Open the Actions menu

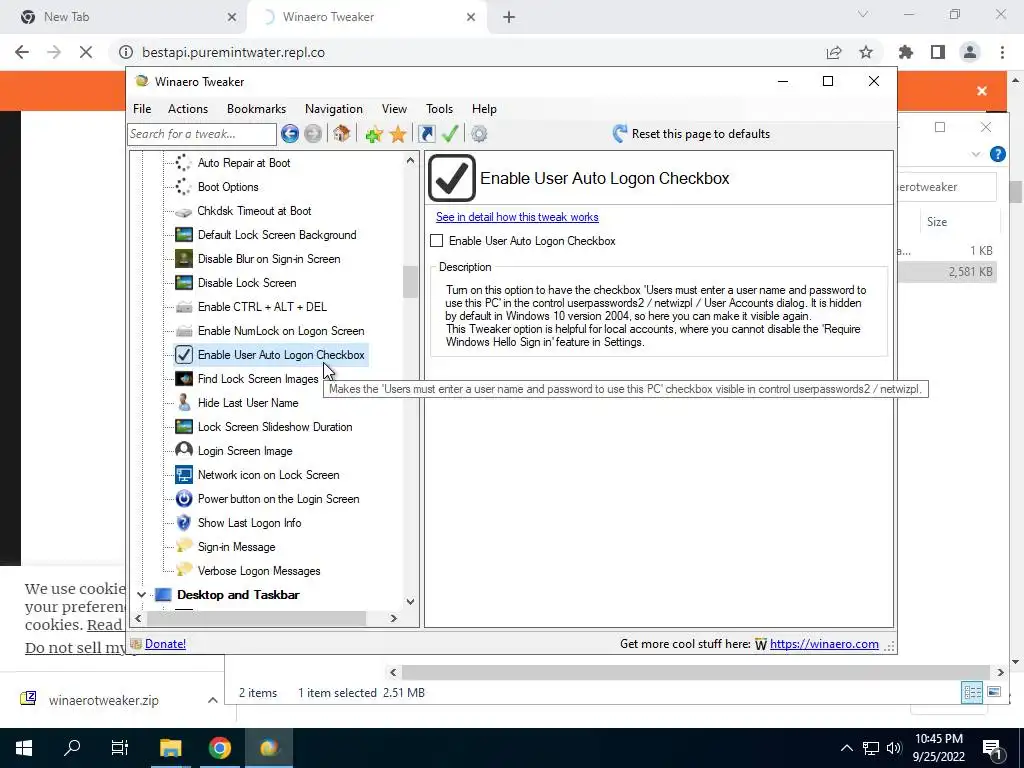(x=187, y=109)
